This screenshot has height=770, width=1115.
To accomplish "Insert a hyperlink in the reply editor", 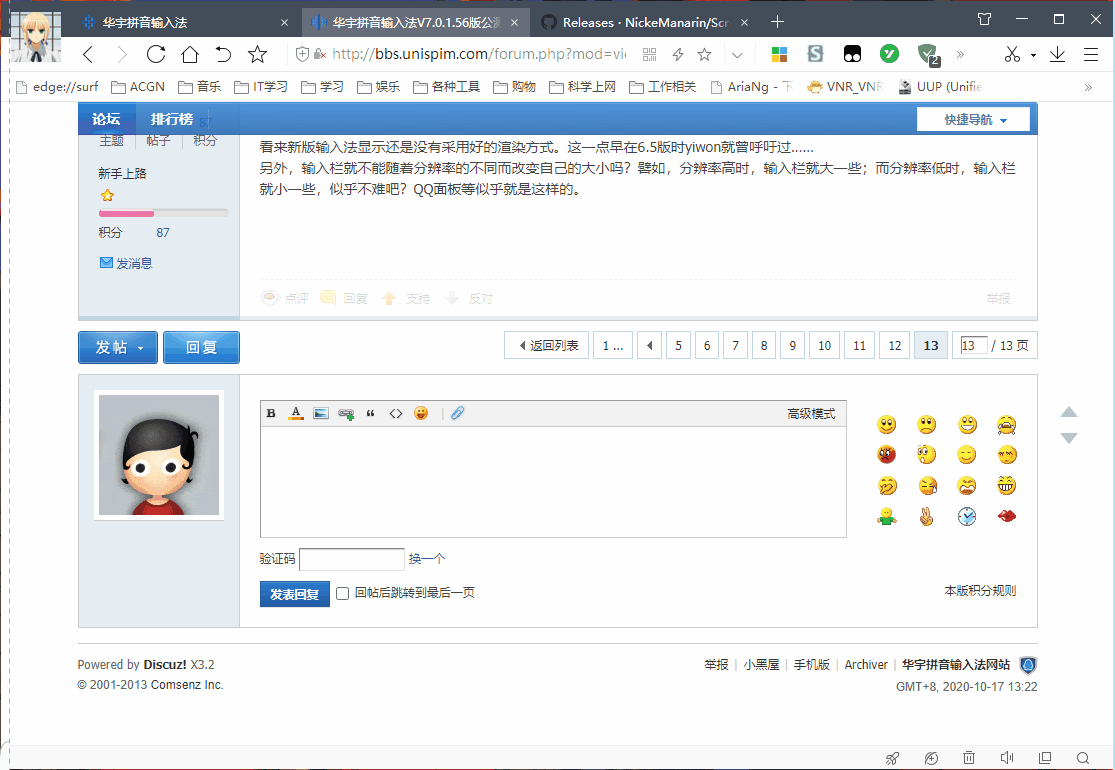I will click(346, 414).
